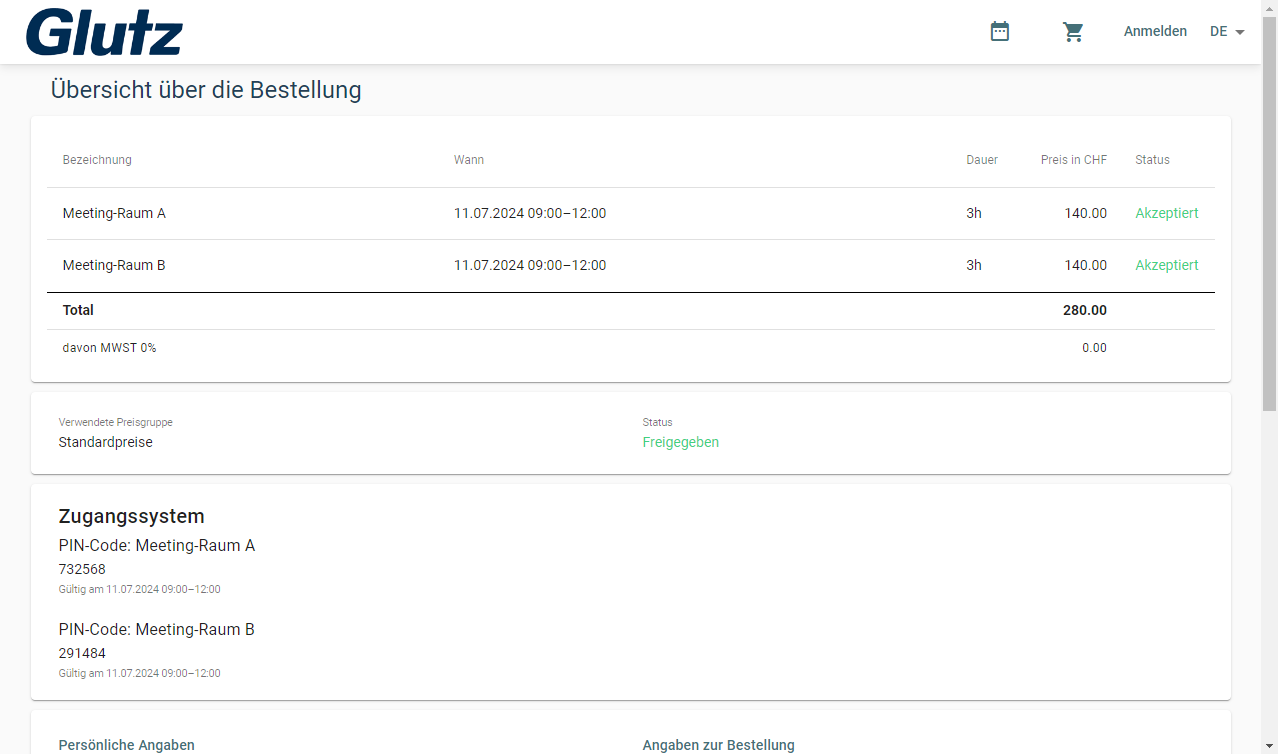Click the Total amount 280.00
This screenshot has height=754, width=1278.
pos(1084,310)
